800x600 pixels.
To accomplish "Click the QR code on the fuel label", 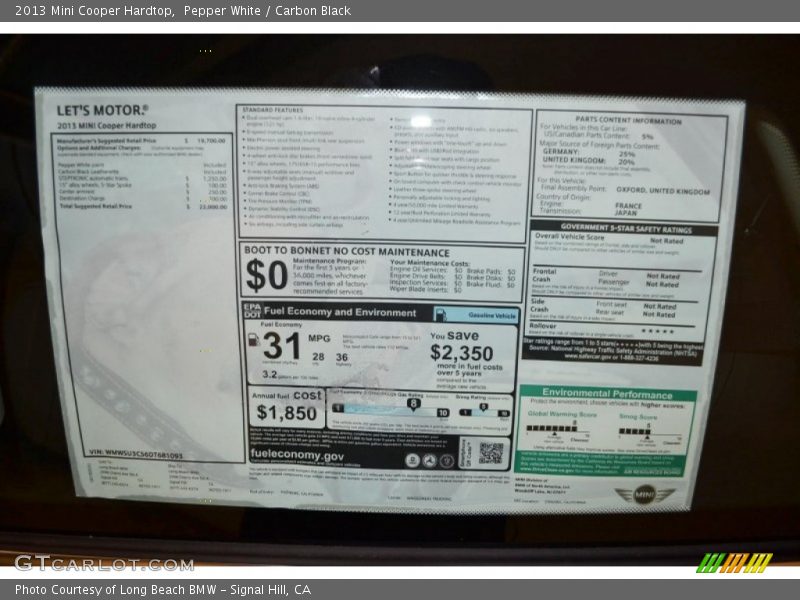I will [x=490, y=453].
